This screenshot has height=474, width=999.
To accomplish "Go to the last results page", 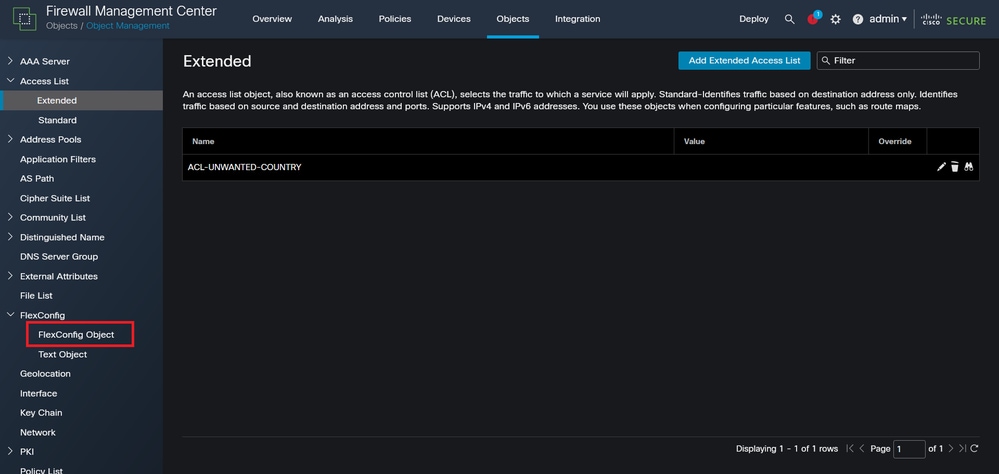I will pos(962,449).
